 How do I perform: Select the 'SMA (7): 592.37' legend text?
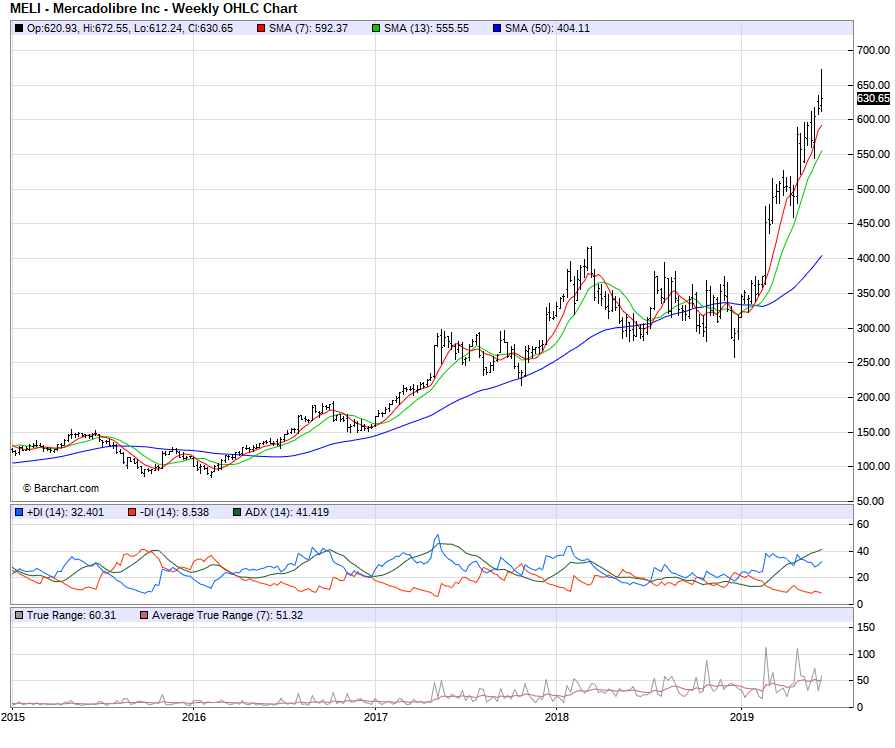pyautogui.click(x=308, y=28)
